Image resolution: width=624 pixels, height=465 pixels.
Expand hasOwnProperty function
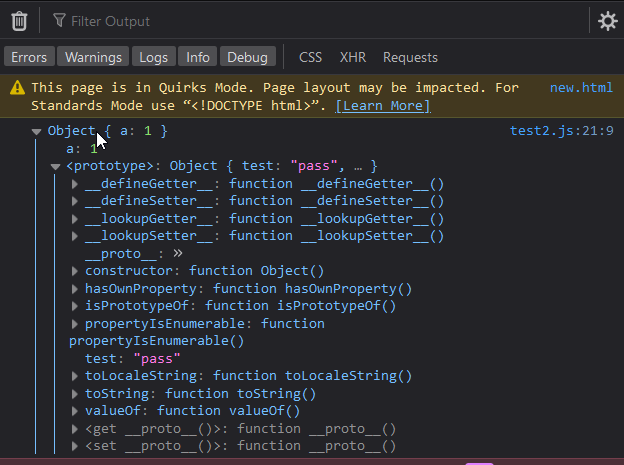point(74,289)
